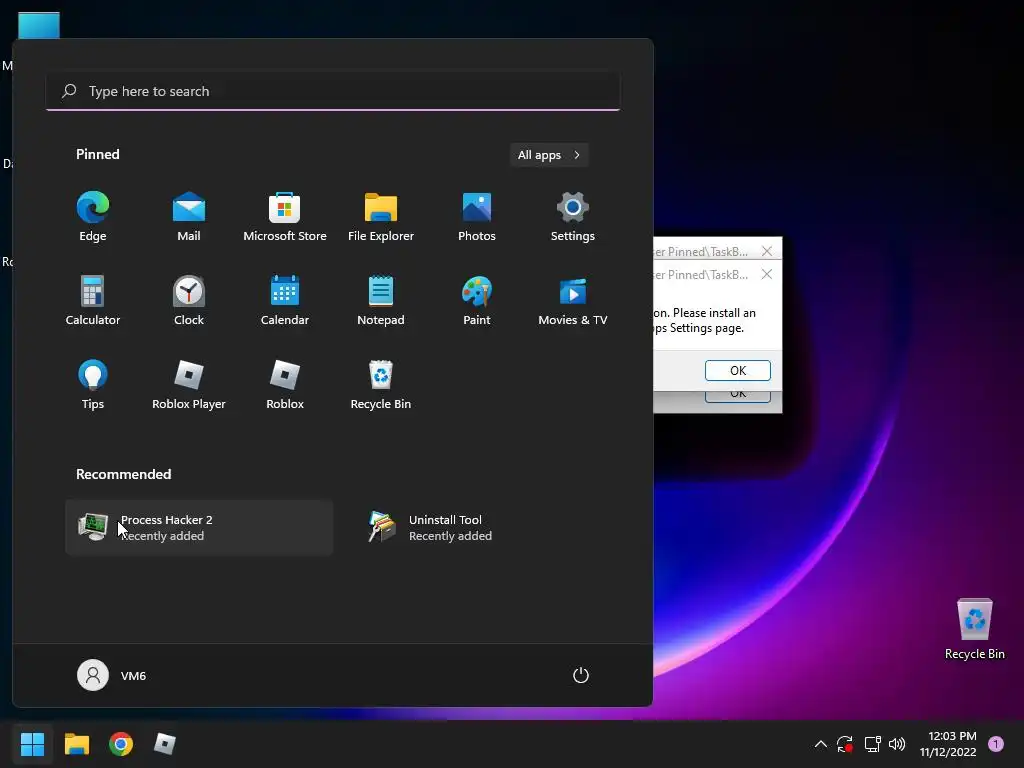Screen dimensions: 1024x768
Task: Open the Clock app
Action: pos(189,300)
